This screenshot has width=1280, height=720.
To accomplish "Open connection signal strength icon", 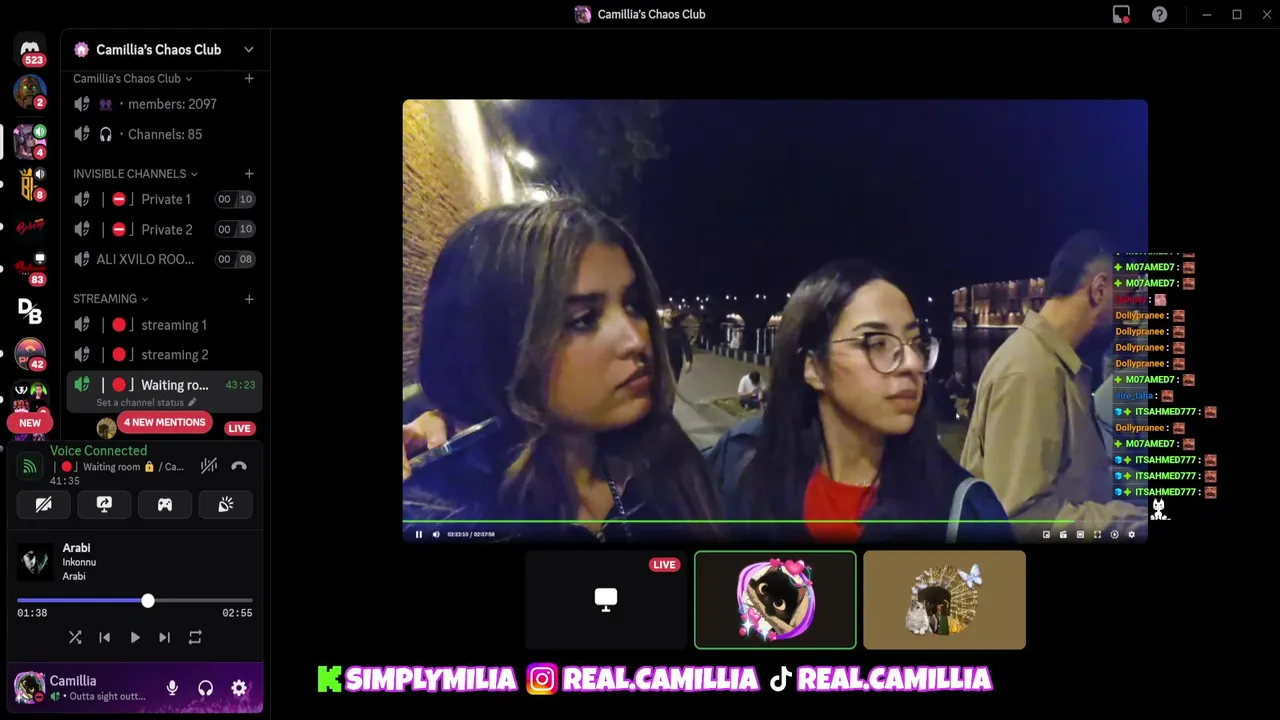I will point(30,466).
